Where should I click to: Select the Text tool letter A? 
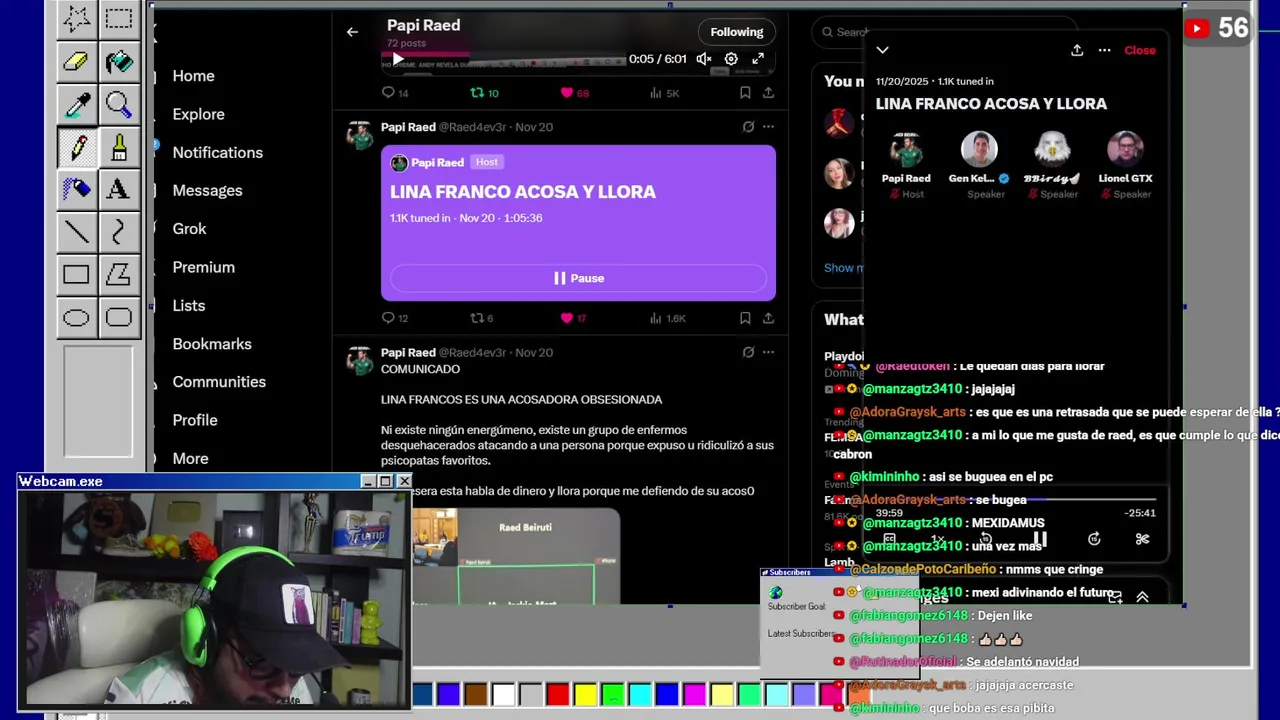[119, 189]
